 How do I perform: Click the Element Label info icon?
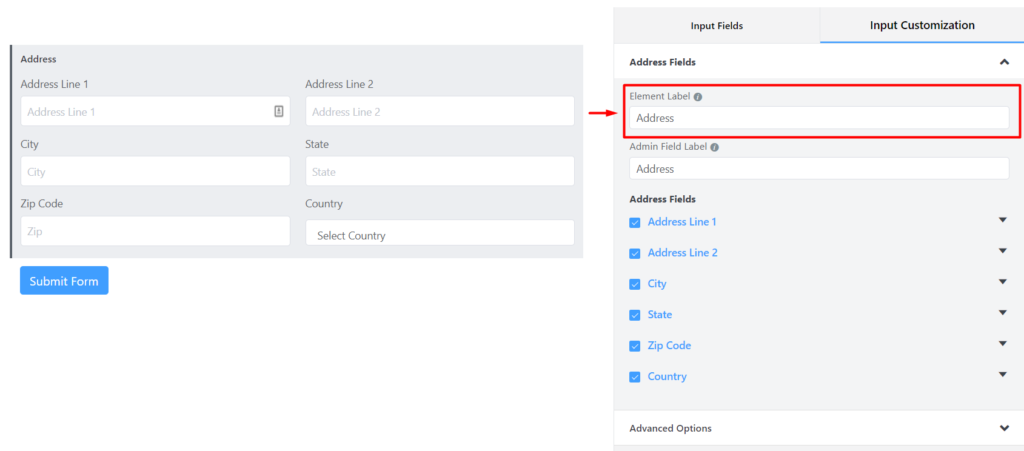point(698,97)
